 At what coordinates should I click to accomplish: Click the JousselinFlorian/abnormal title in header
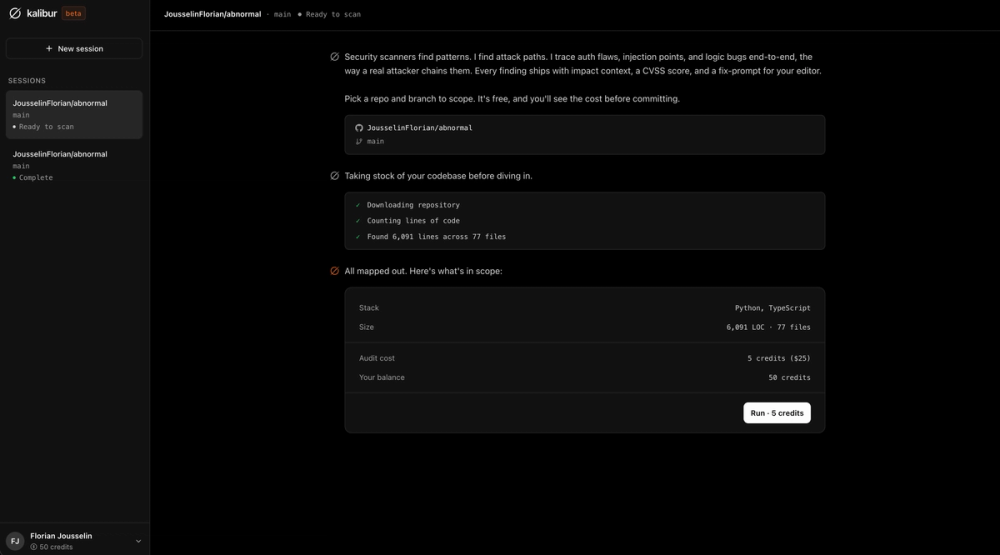click(212, 14)
